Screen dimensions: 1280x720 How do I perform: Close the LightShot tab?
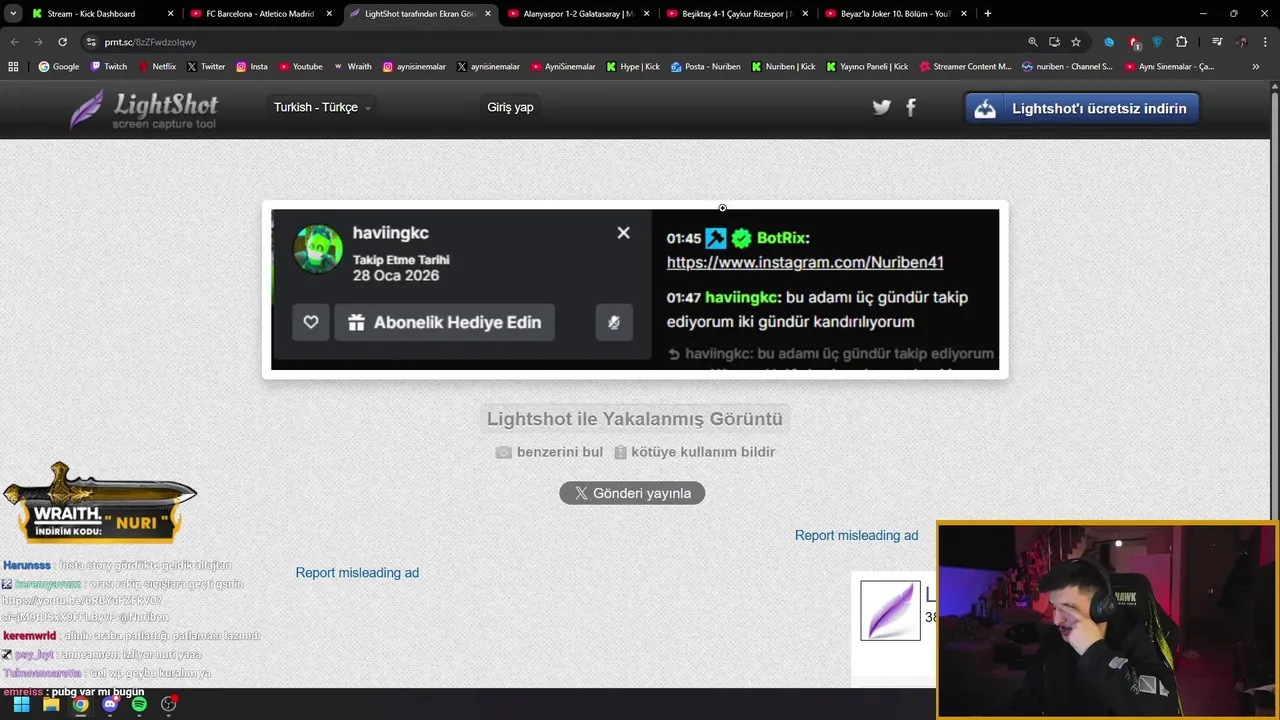(488, 14)
